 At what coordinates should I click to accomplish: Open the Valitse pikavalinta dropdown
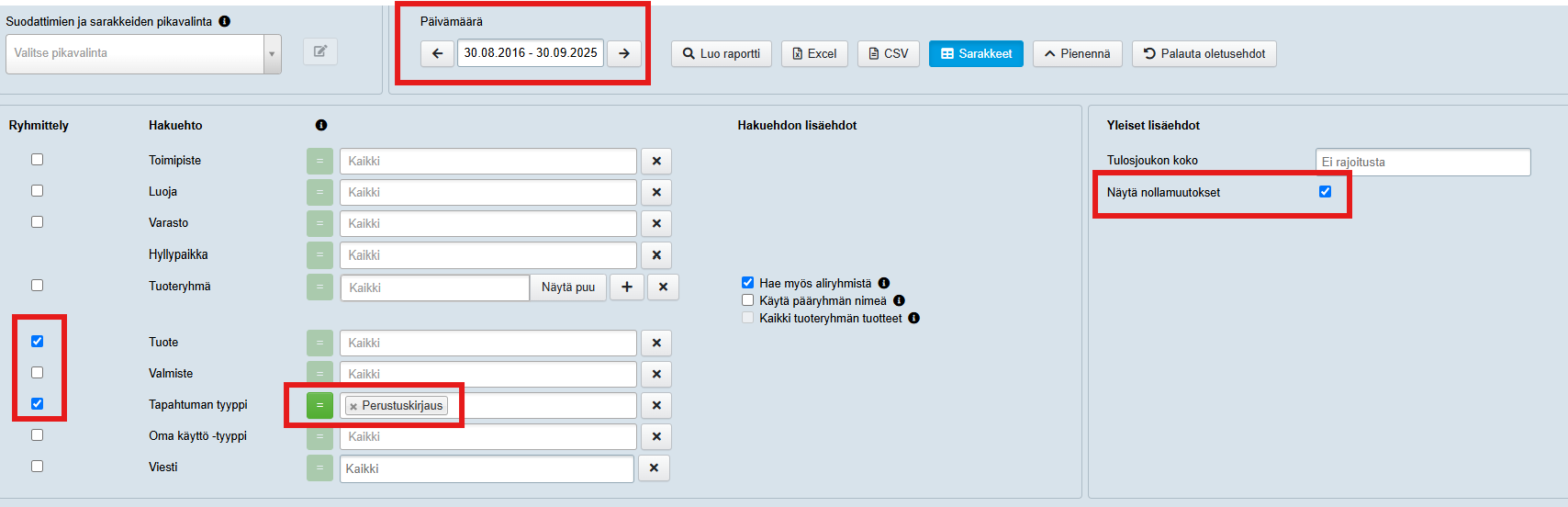[143, 53]
